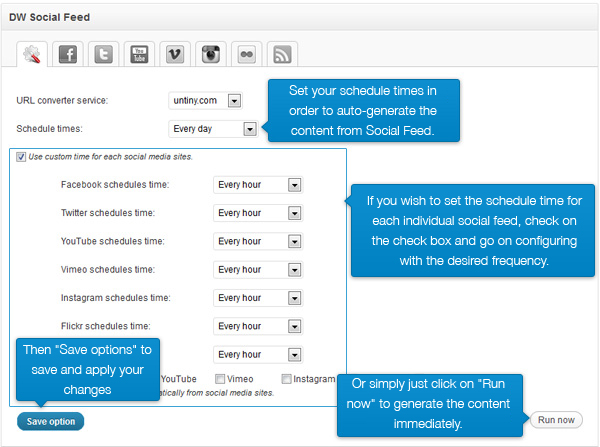
Task: Click the 'URL converter service:' label
Action: pyautogui.click(x=62, y=101)
